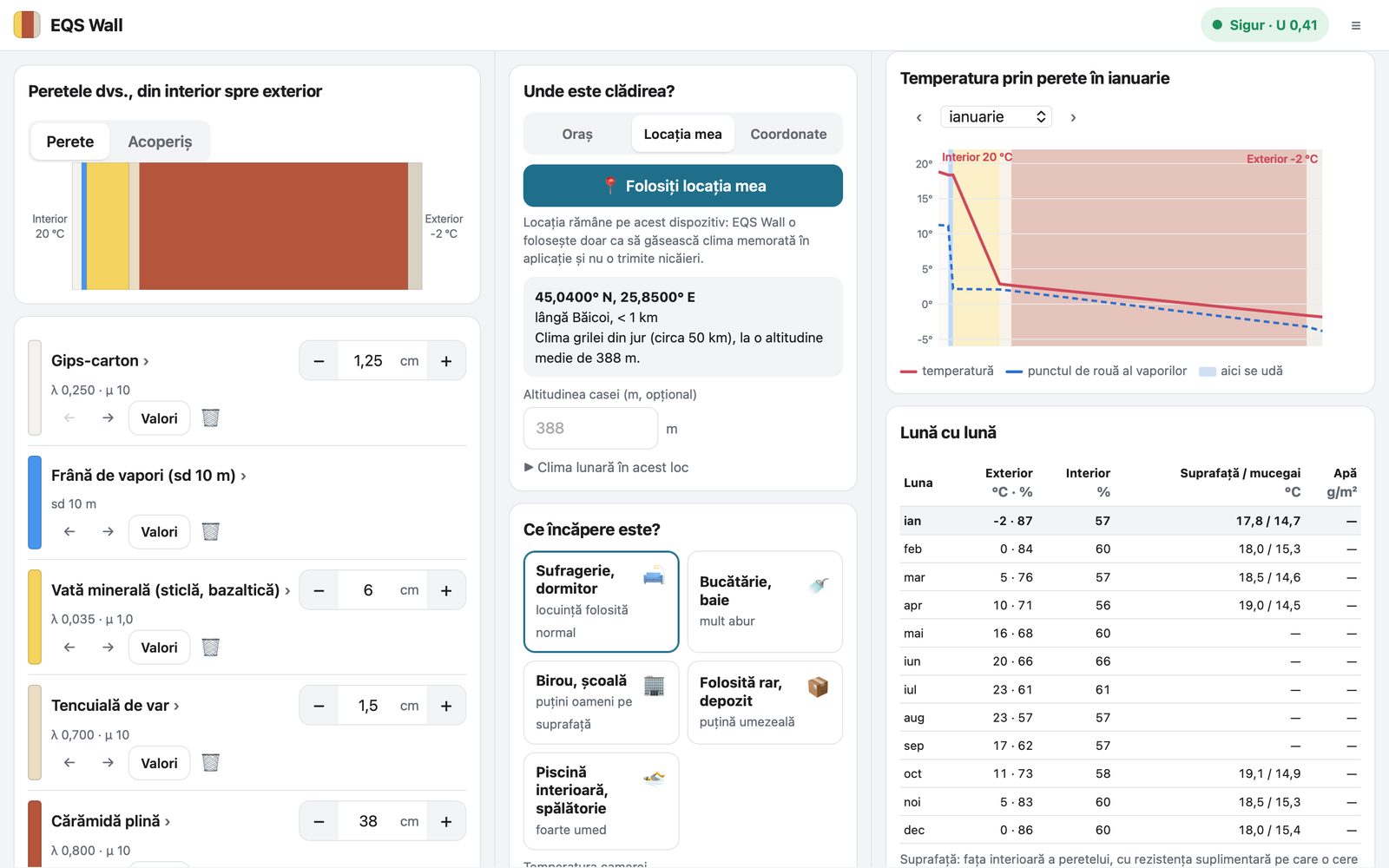Click the EQS Wall logo icon
The image size is (1389, 868).
tap(27, 25)
